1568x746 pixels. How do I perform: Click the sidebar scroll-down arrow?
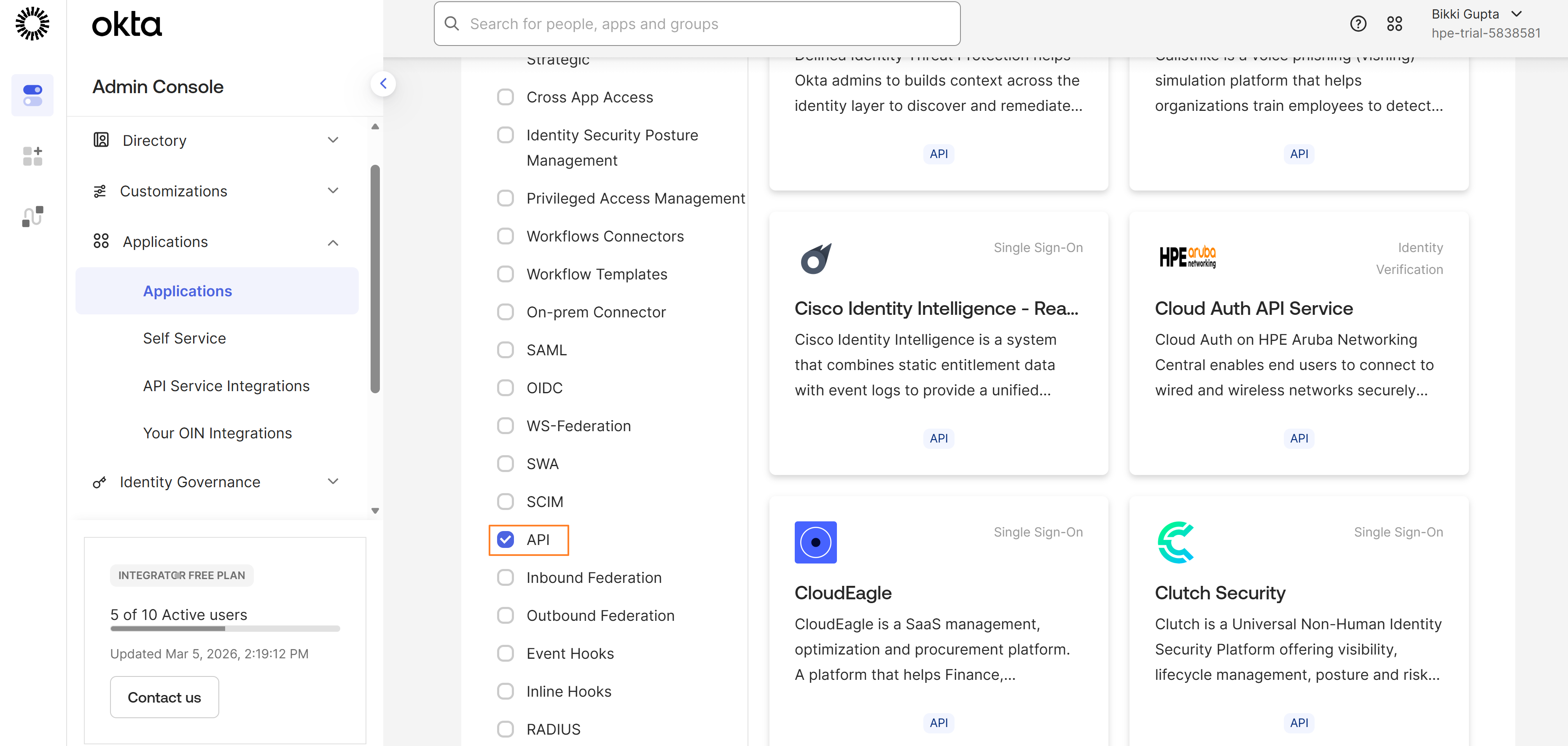click(375, 511)
